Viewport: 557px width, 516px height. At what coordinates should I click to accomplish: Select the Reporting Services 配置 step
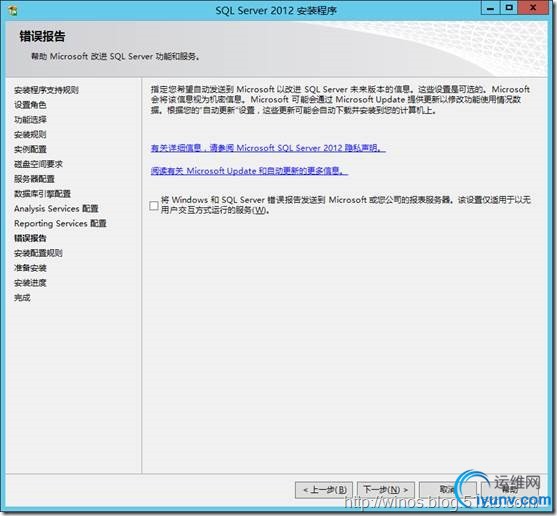click(60, 224)
